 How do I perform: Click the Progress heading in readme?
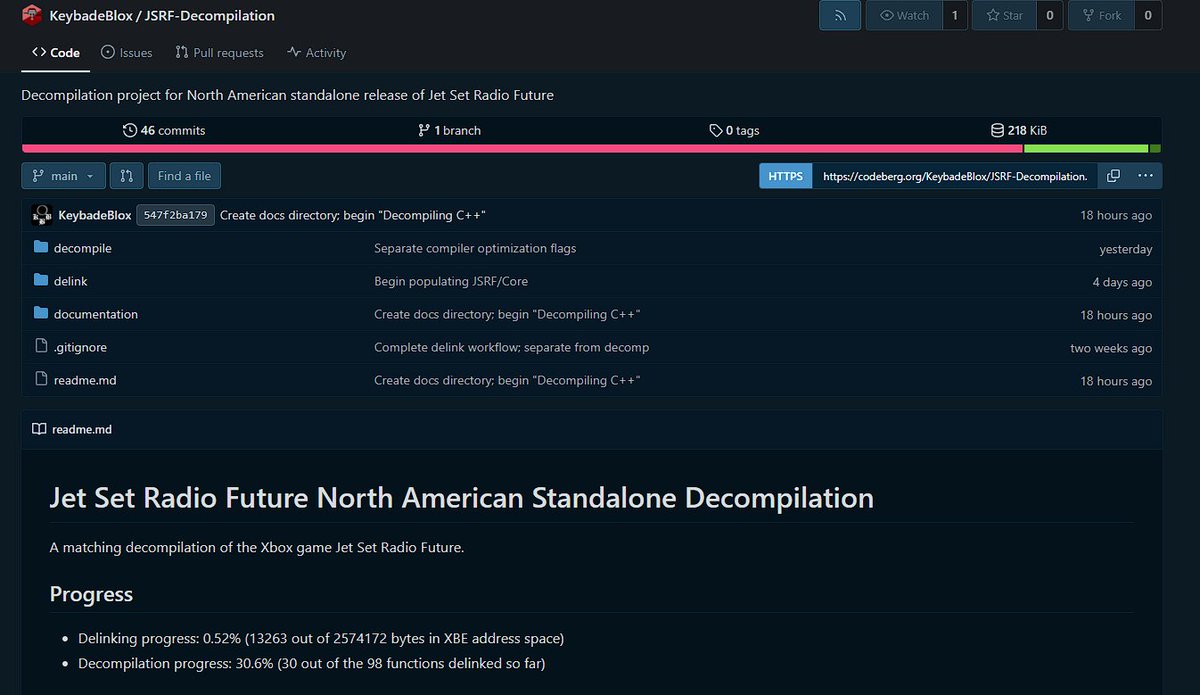click(x=91, y=594)
